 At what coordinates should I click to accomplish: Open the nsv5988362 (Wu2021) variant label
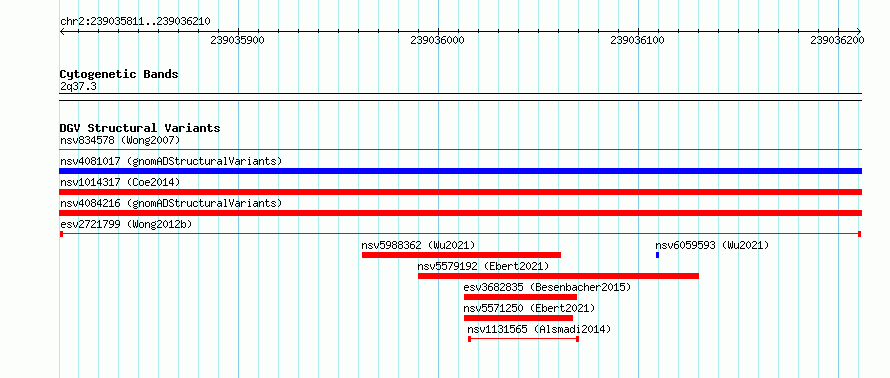click(418, 245)
